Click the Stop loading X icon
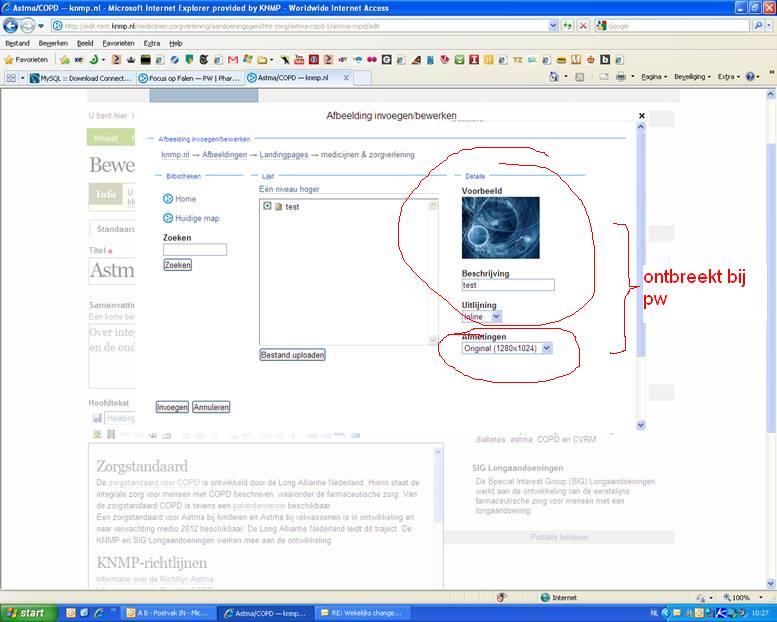Image resolution: width=777 pixels, height=622 pixels. pyautogui.click(x=583, y=26)
